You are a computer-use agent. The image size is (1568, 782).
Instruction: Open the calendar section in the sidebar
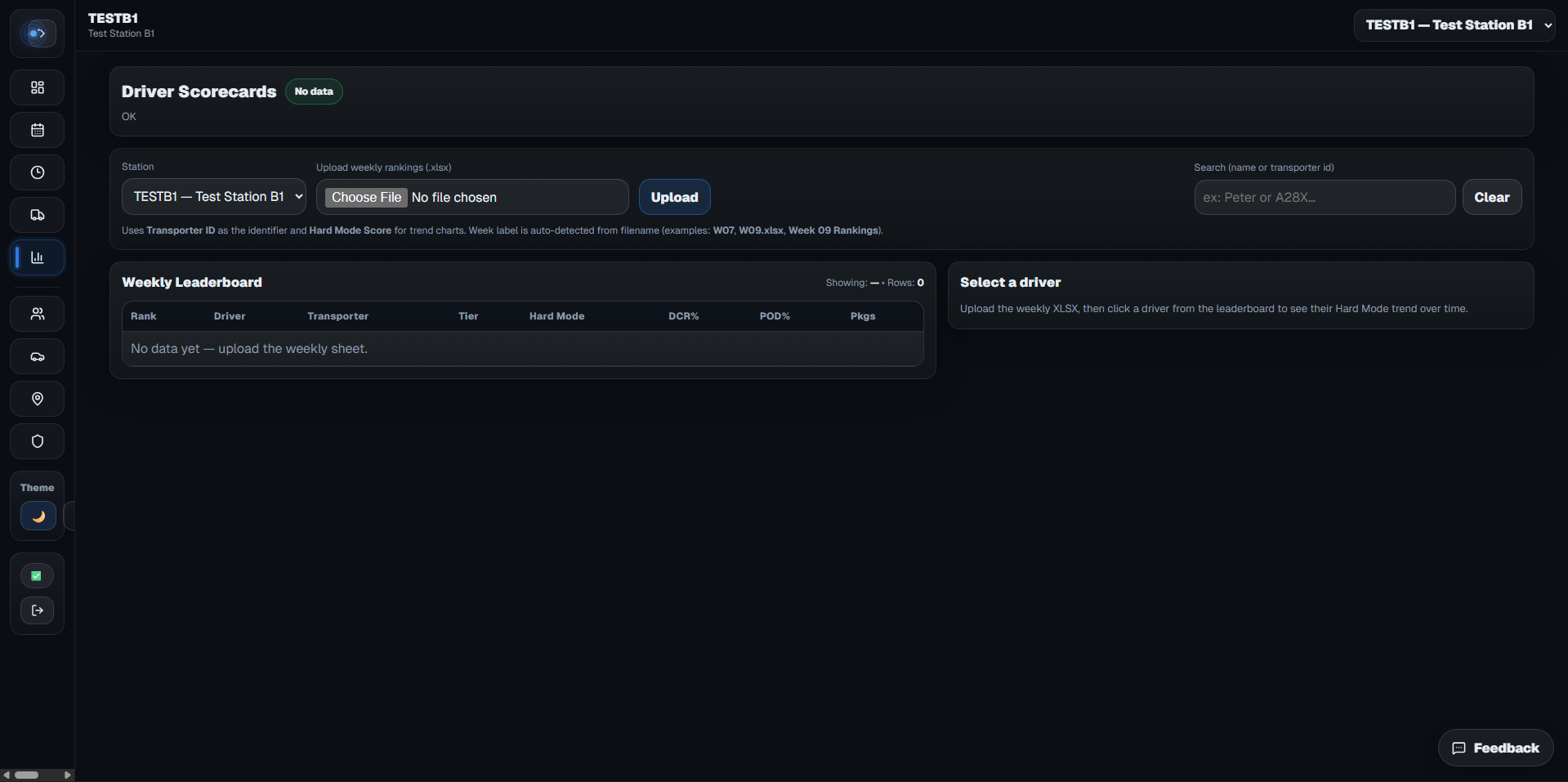point(37,130)
